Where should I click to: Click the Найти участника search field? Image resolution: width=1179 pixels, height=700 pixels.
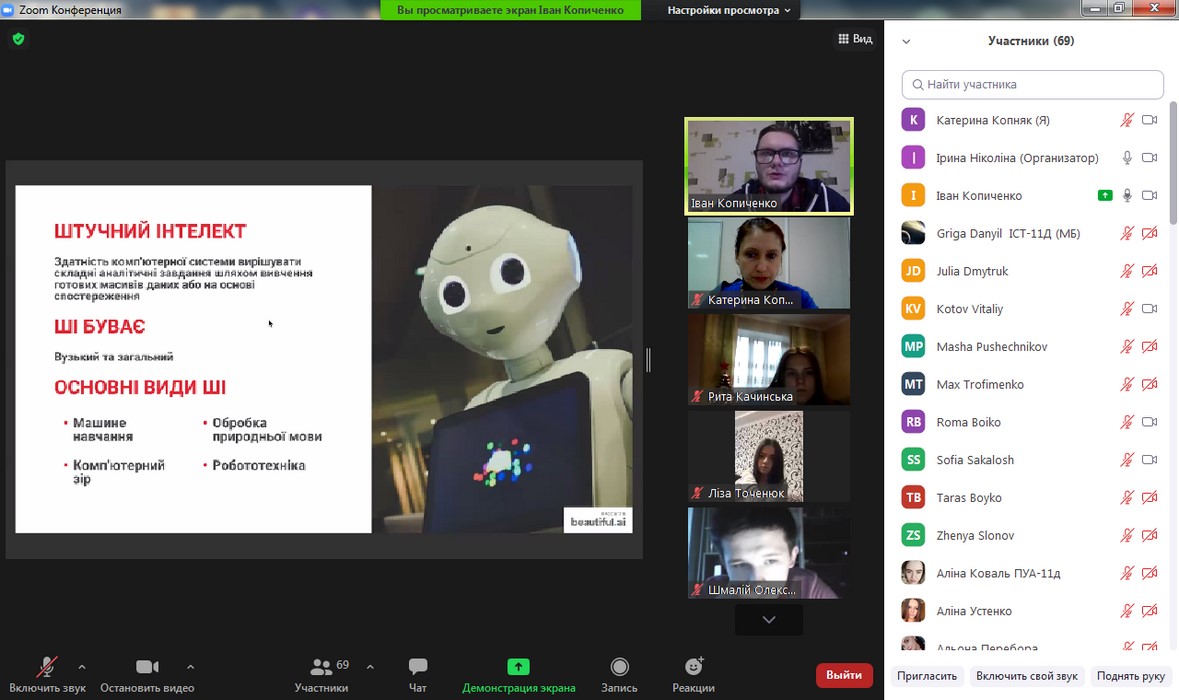click(x=1032, y=85)
